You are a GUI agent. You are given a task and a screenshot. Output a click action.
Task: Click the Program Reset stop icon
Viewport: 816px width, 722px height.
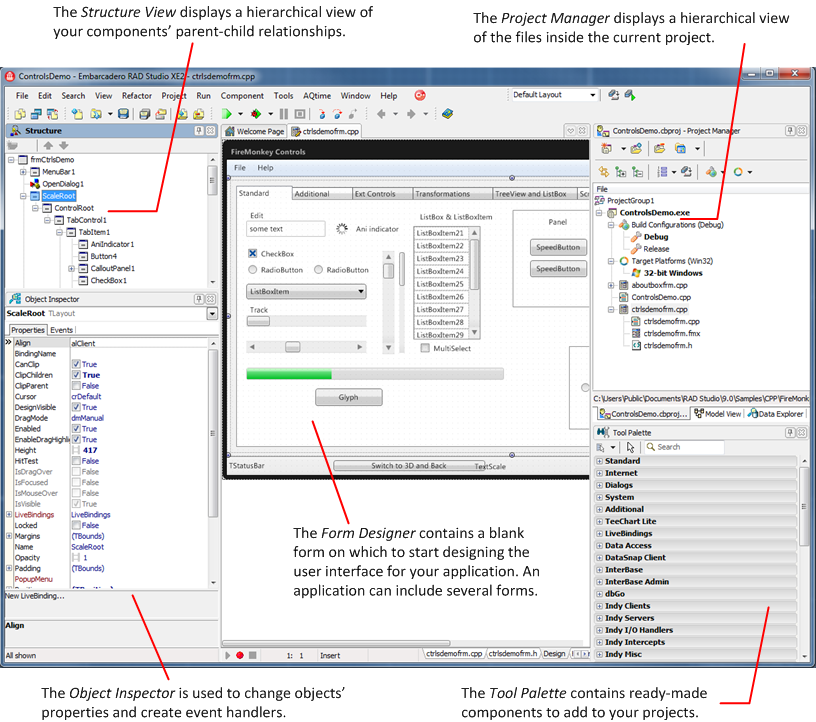pos(300,113)
